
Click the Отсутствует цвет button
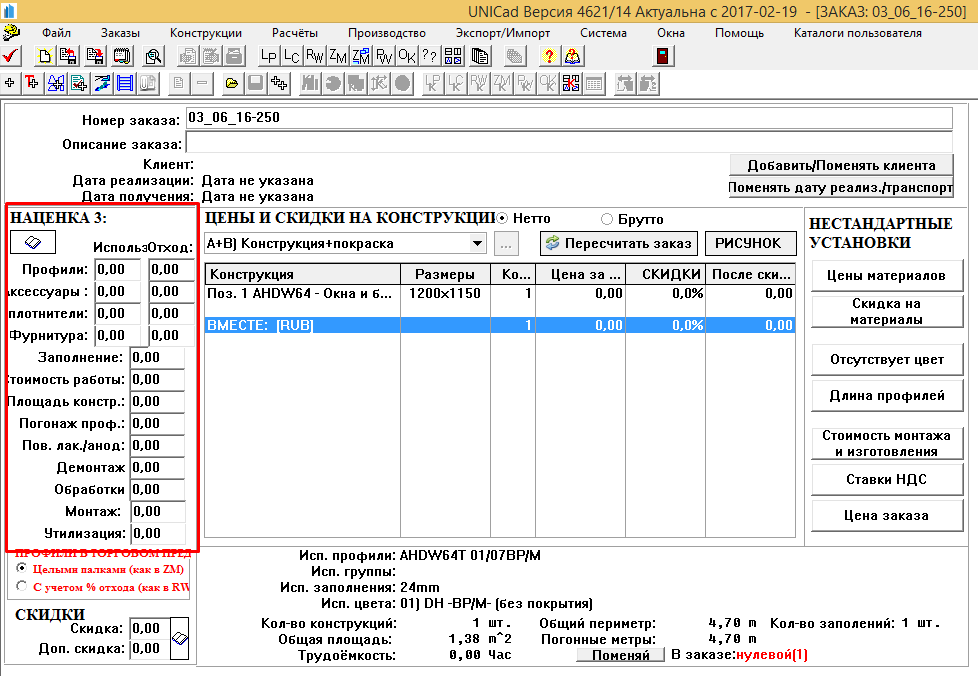887,360
